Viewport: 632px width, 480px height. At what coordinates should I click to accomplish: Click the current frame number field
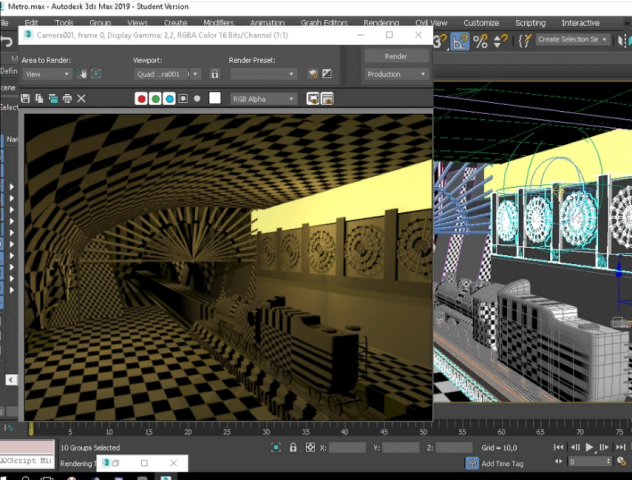coord(588,462)
